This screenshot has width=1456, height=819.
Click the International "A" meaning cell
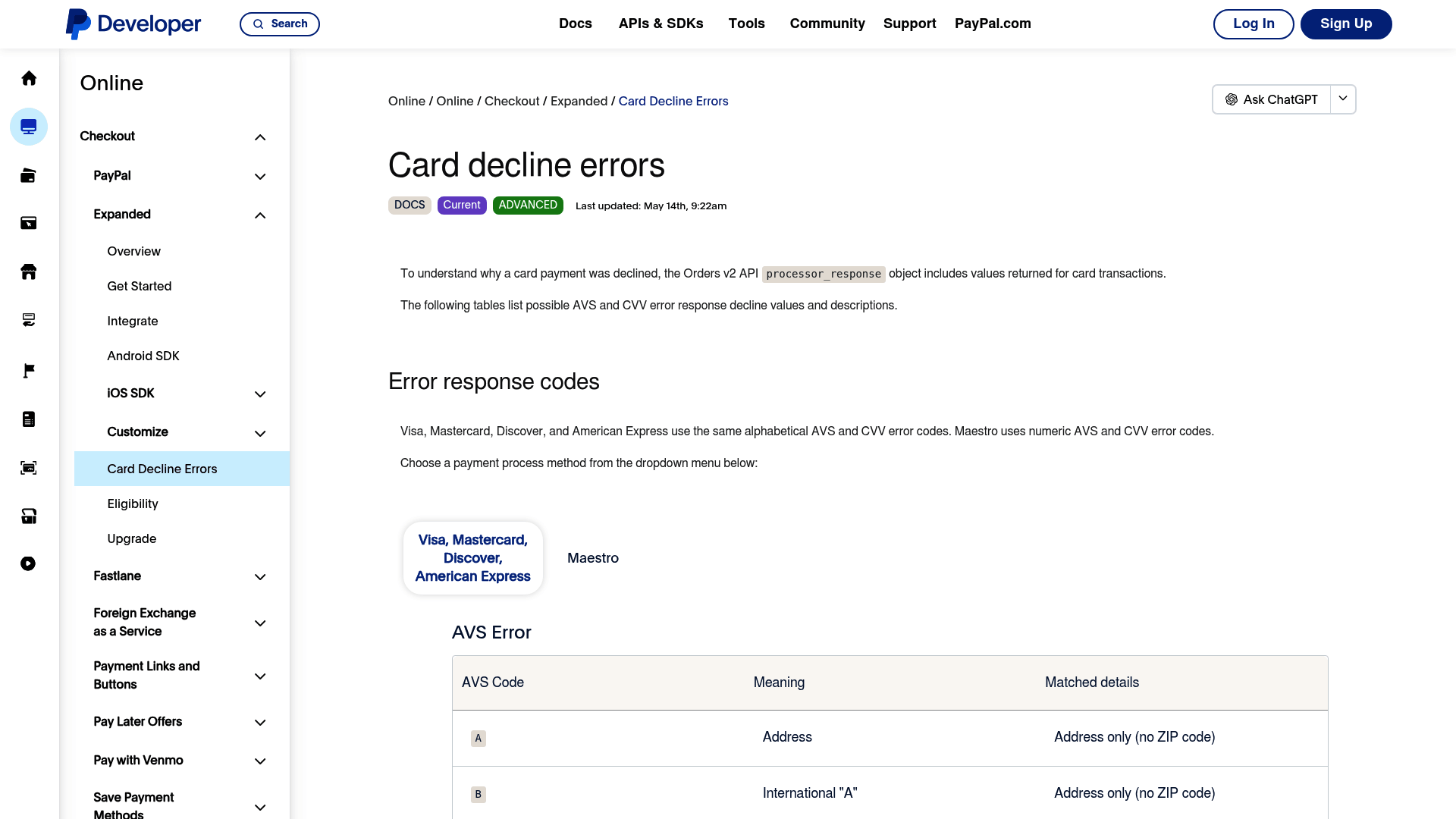click(810, 793)
